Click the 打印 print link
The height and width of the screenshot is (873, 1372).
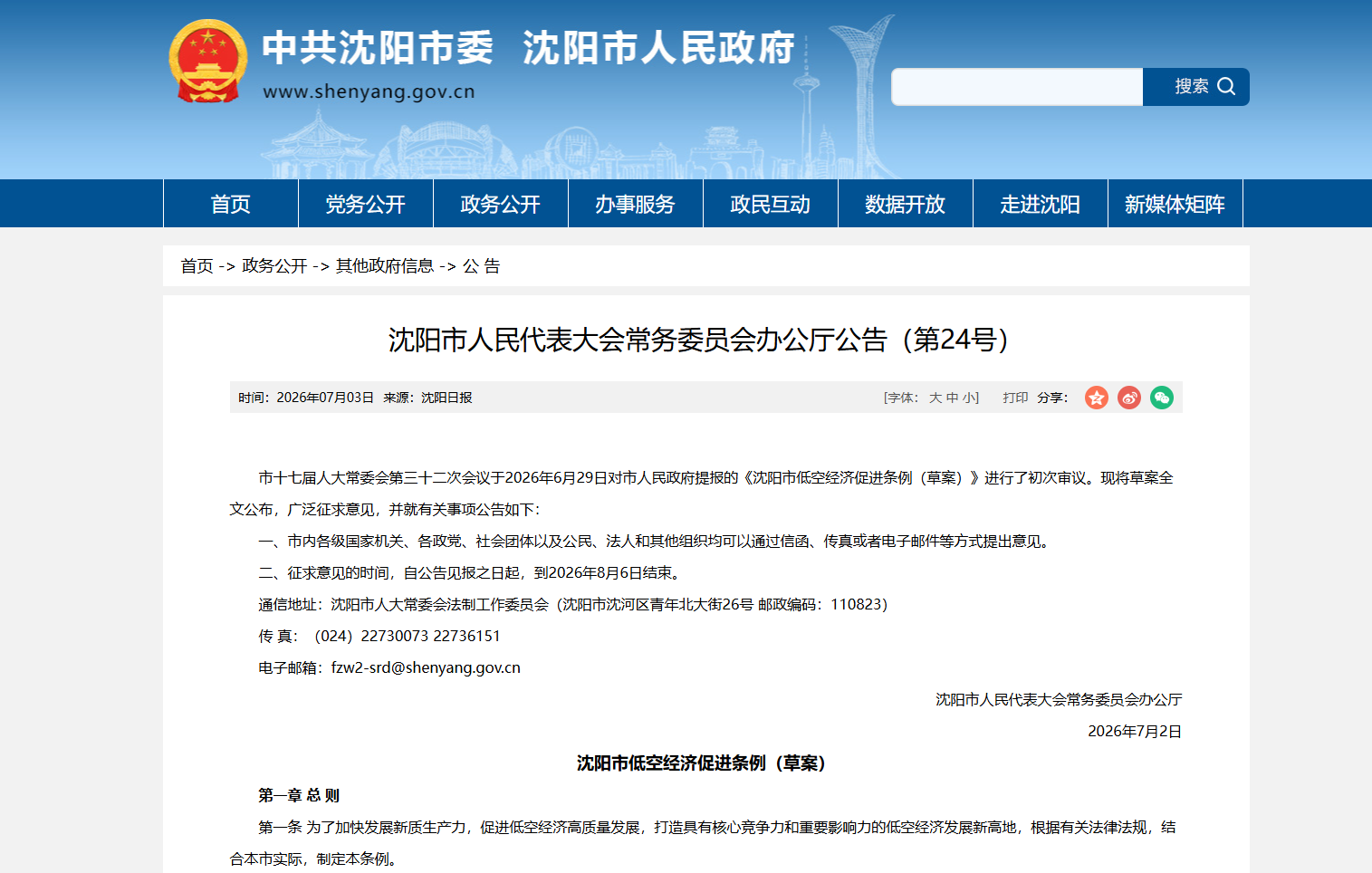point(1015,398)
